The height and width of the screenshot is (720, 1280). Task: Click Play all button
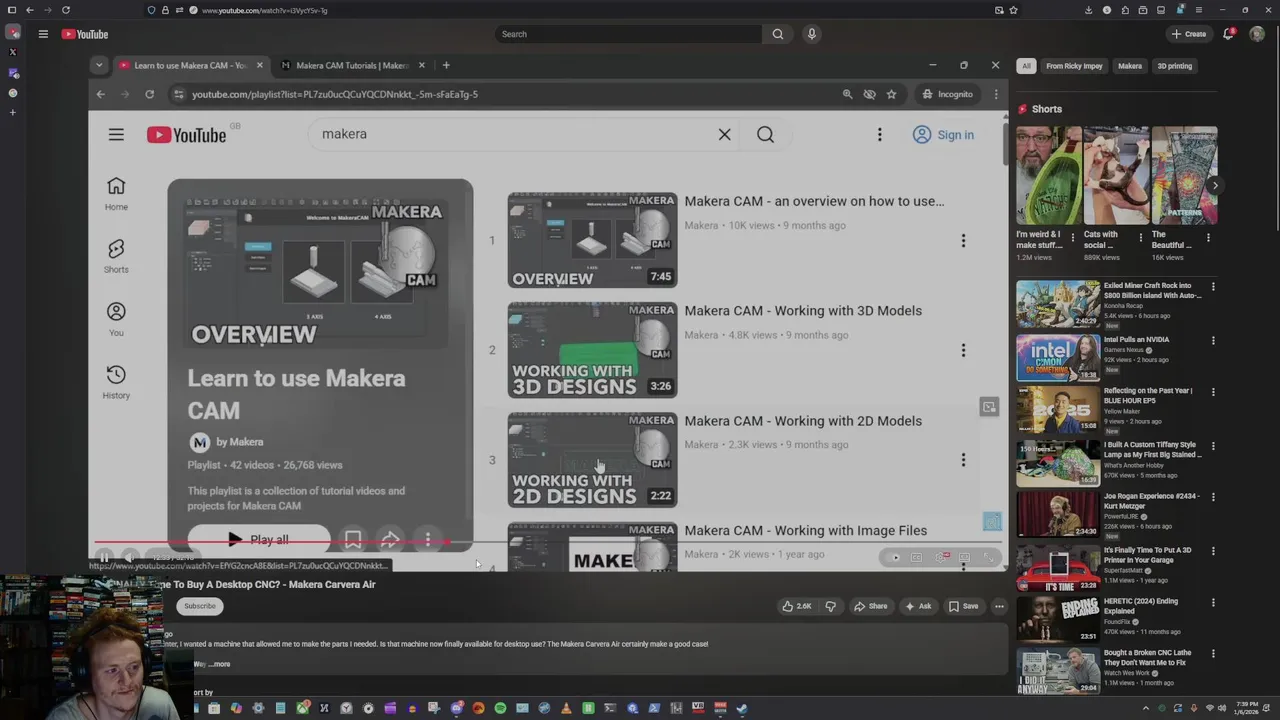(x=258, y=539)
